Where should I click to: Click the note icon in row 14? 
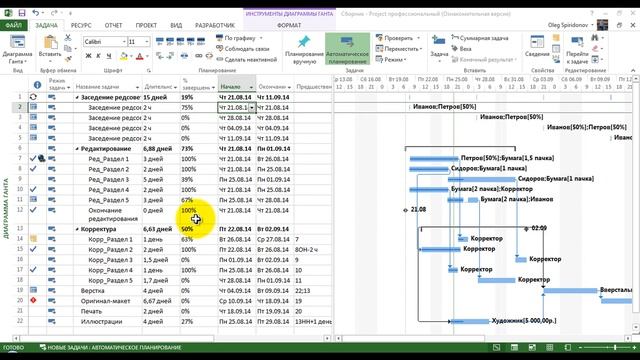point(33,239)
